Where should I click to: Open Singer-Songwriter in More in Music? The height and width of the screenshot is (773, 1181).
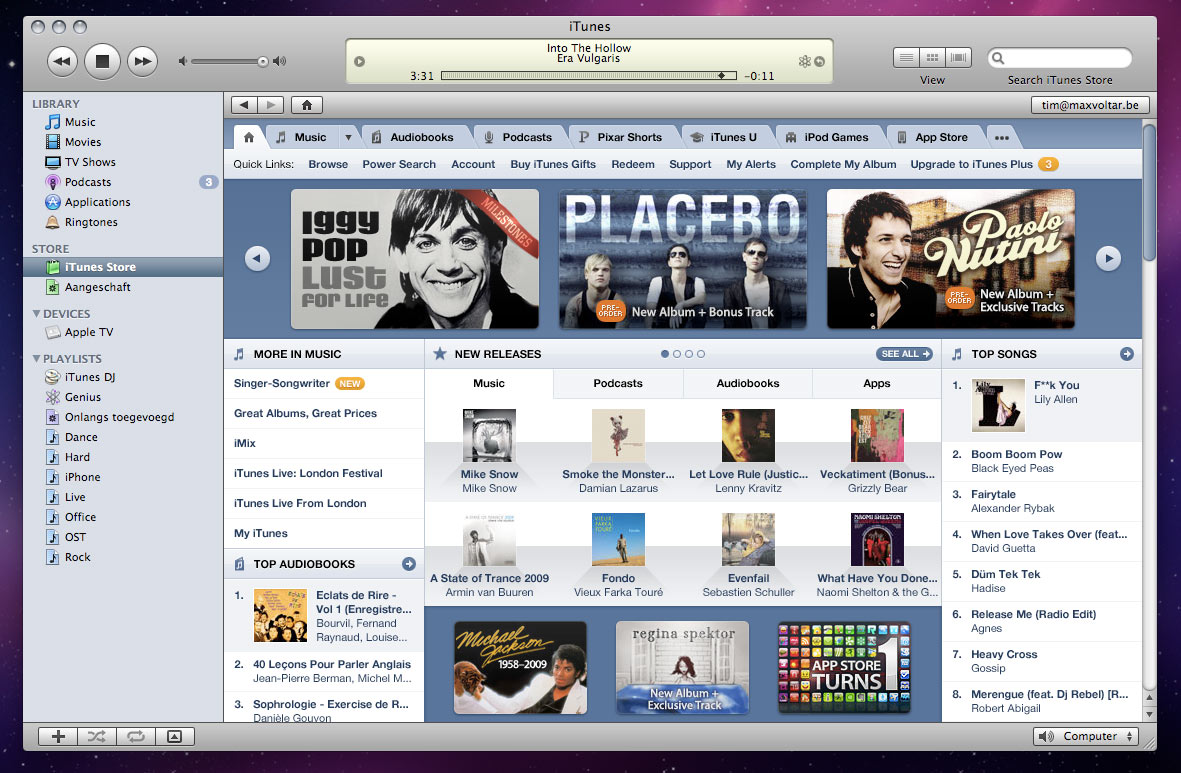click(x=282, y=383)
